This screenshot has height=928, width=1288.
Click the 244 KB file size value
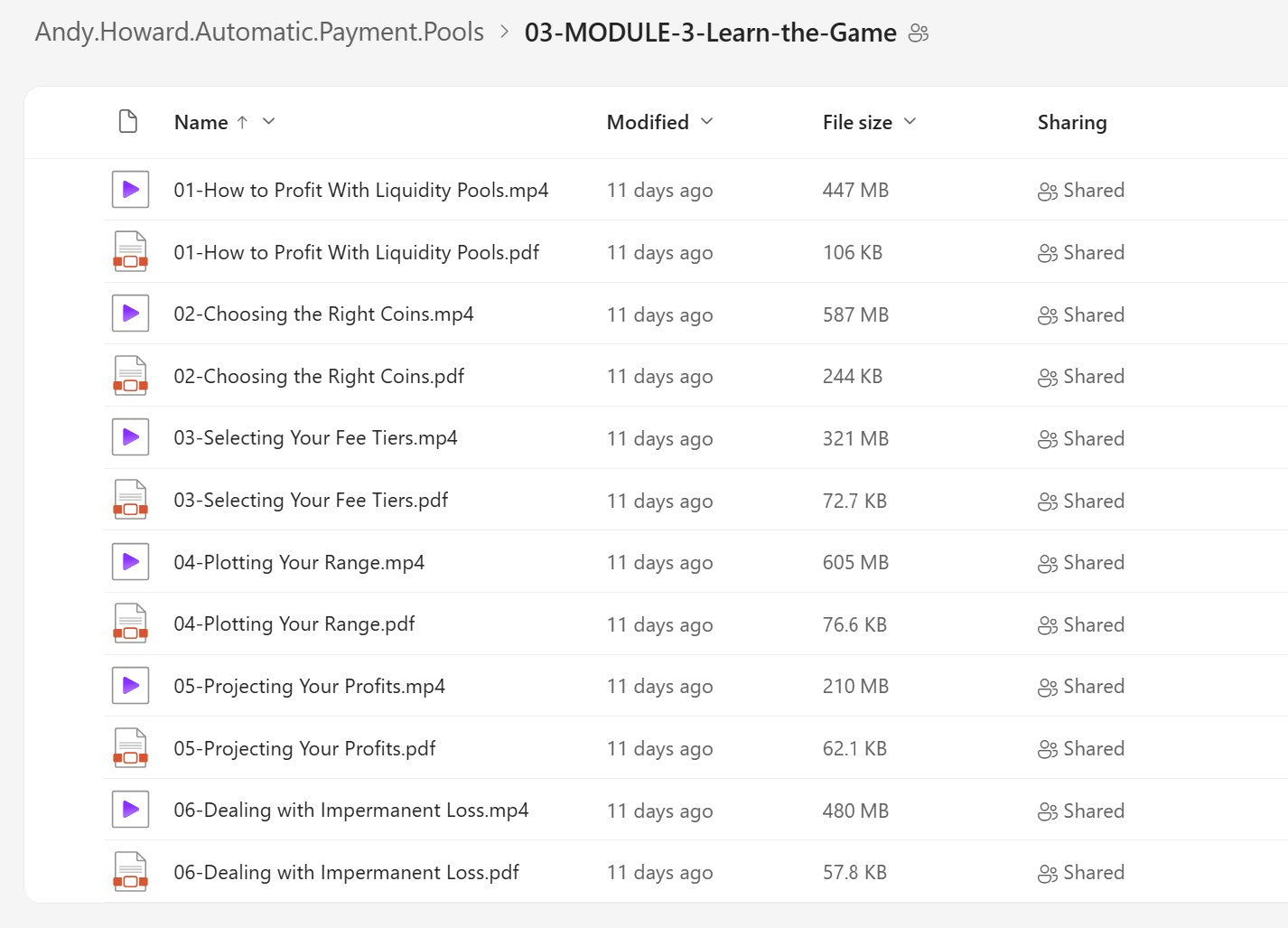(853, 377)
